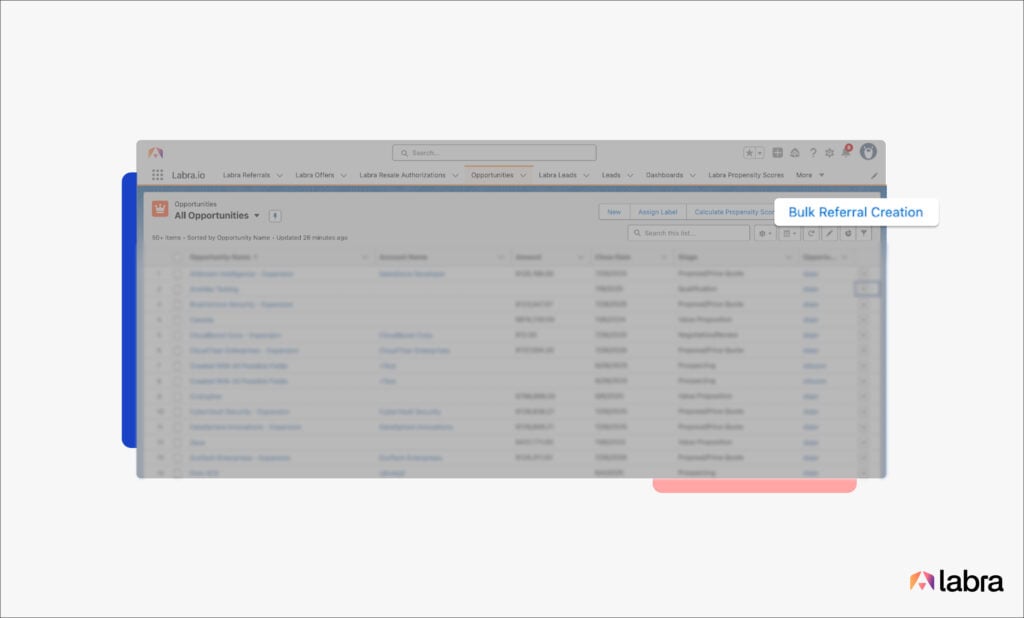
Task: Open the Labra Propensity Scores tab
Action: [746, 175]
